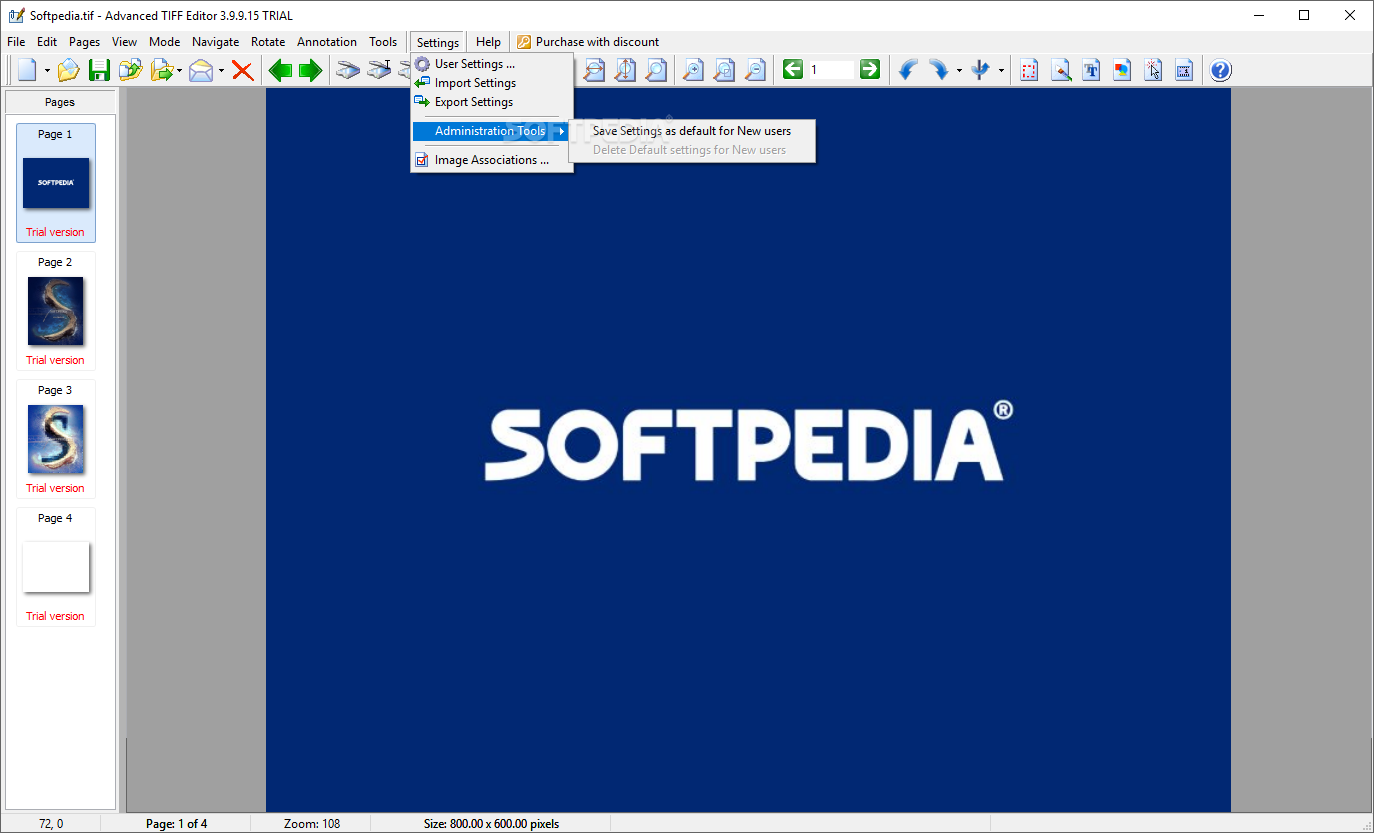Click the Zoom out magnifier icon
Screen dimensions: 1374x833
coord(755,70)
